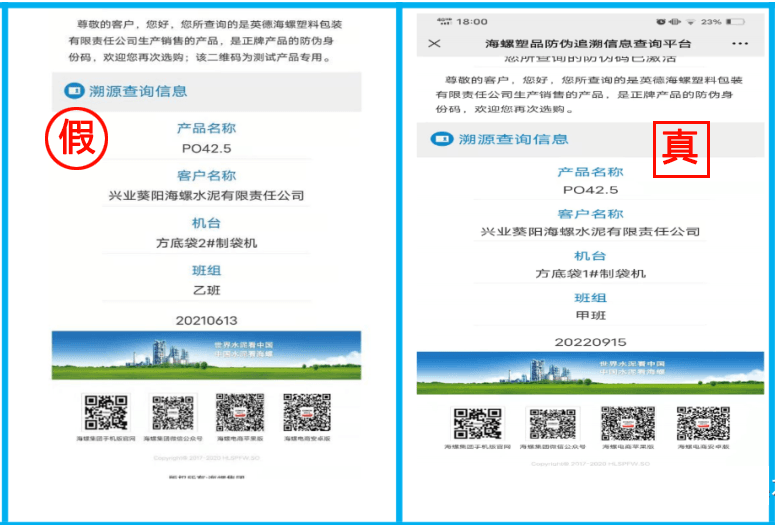Select the 方底袋1#制袋机 machine text

tap(590, 273)
